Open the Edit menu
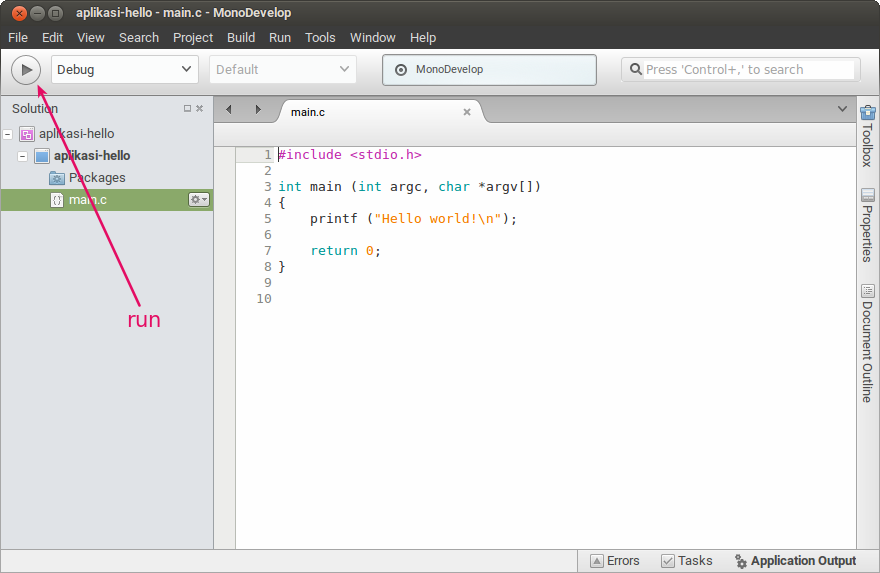Viewport: 880px width, 573px height. (x=52, y=38)
